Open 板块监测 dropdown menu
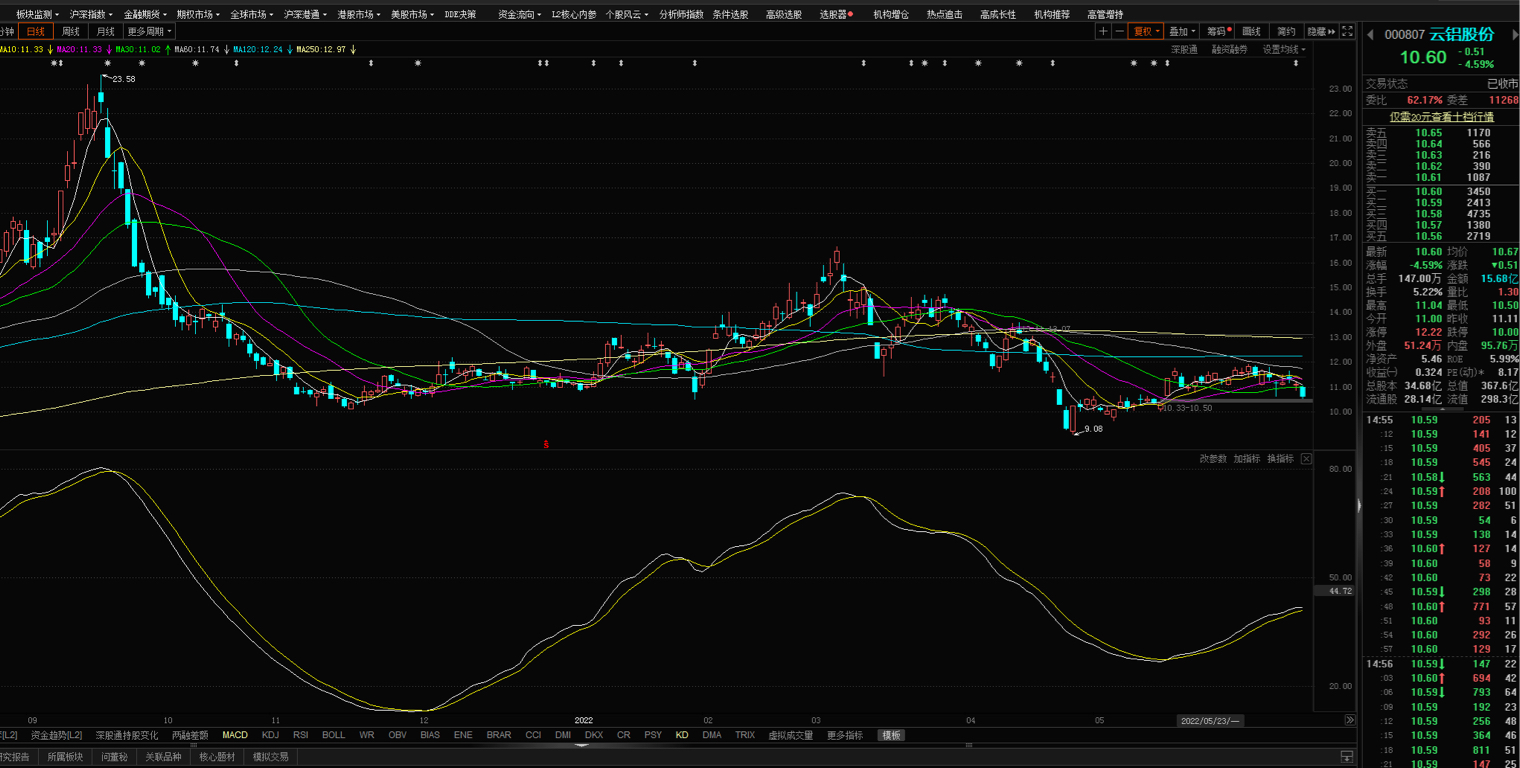This screenshot has height=768, width=1520. [37, 15]
